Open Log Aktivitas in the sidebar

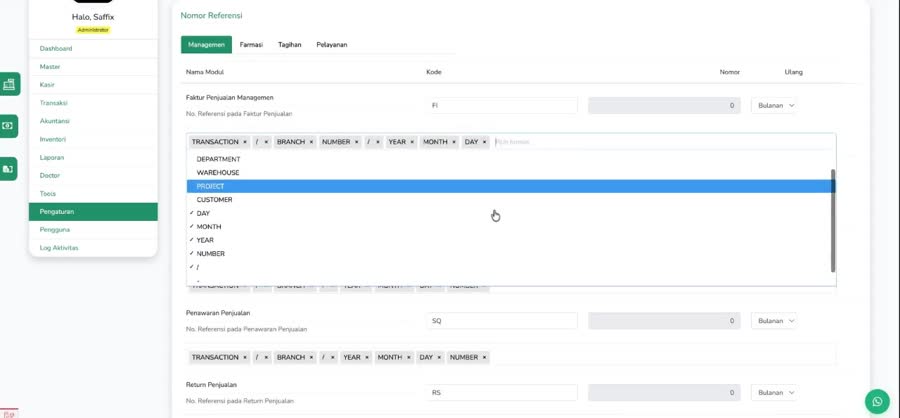[93, 248]
